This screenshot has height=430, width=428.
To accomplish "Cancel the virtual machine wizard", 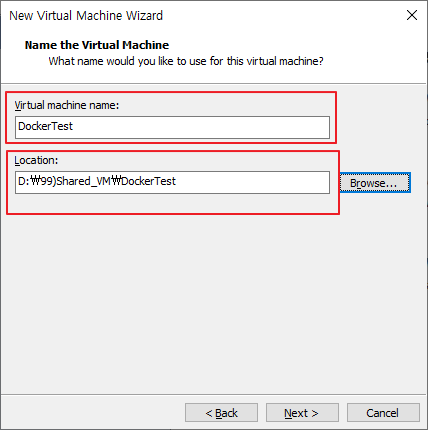I will [x=383, y=413].
